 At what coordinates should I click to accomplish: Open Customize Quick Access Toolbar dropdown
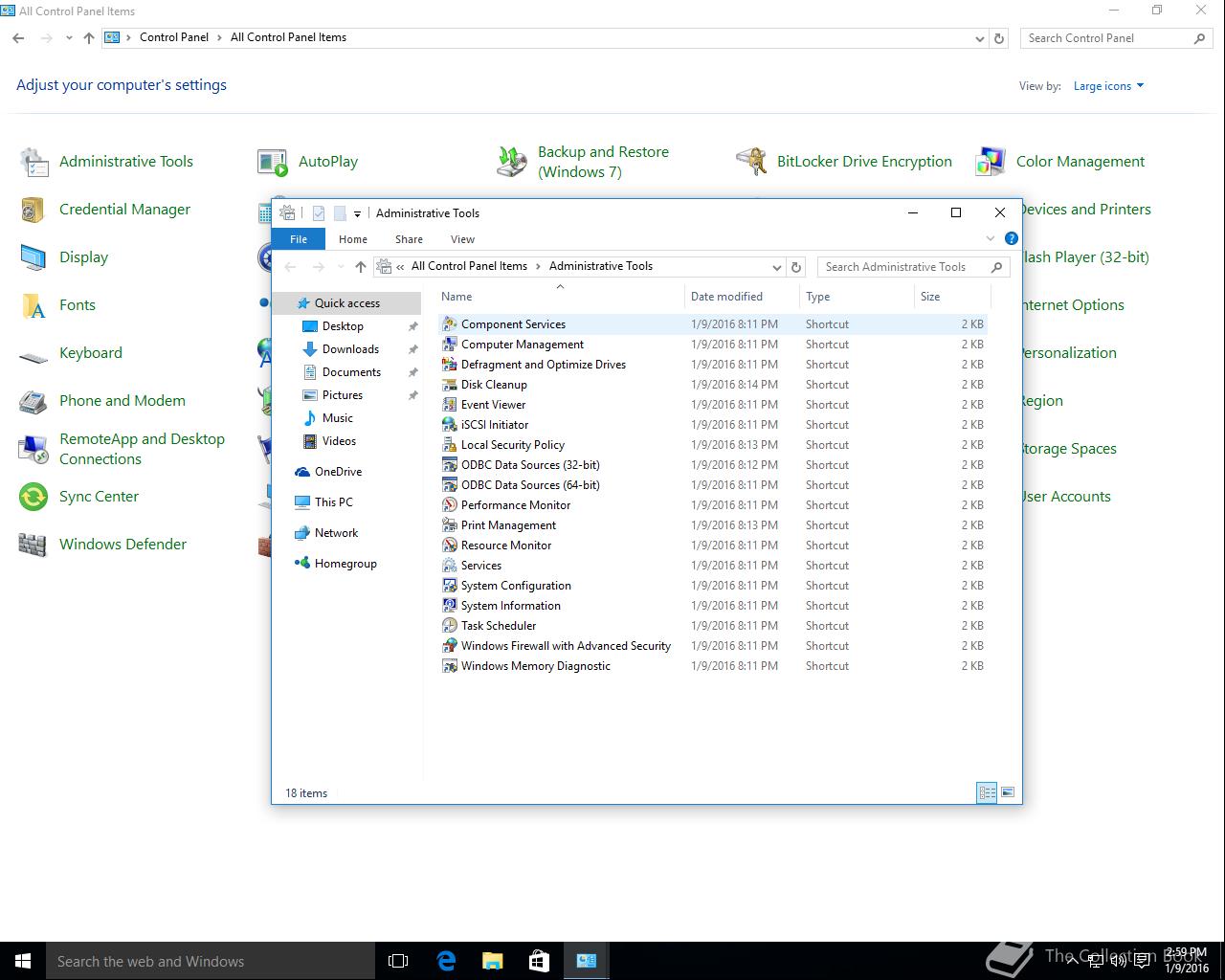point(357,213)
